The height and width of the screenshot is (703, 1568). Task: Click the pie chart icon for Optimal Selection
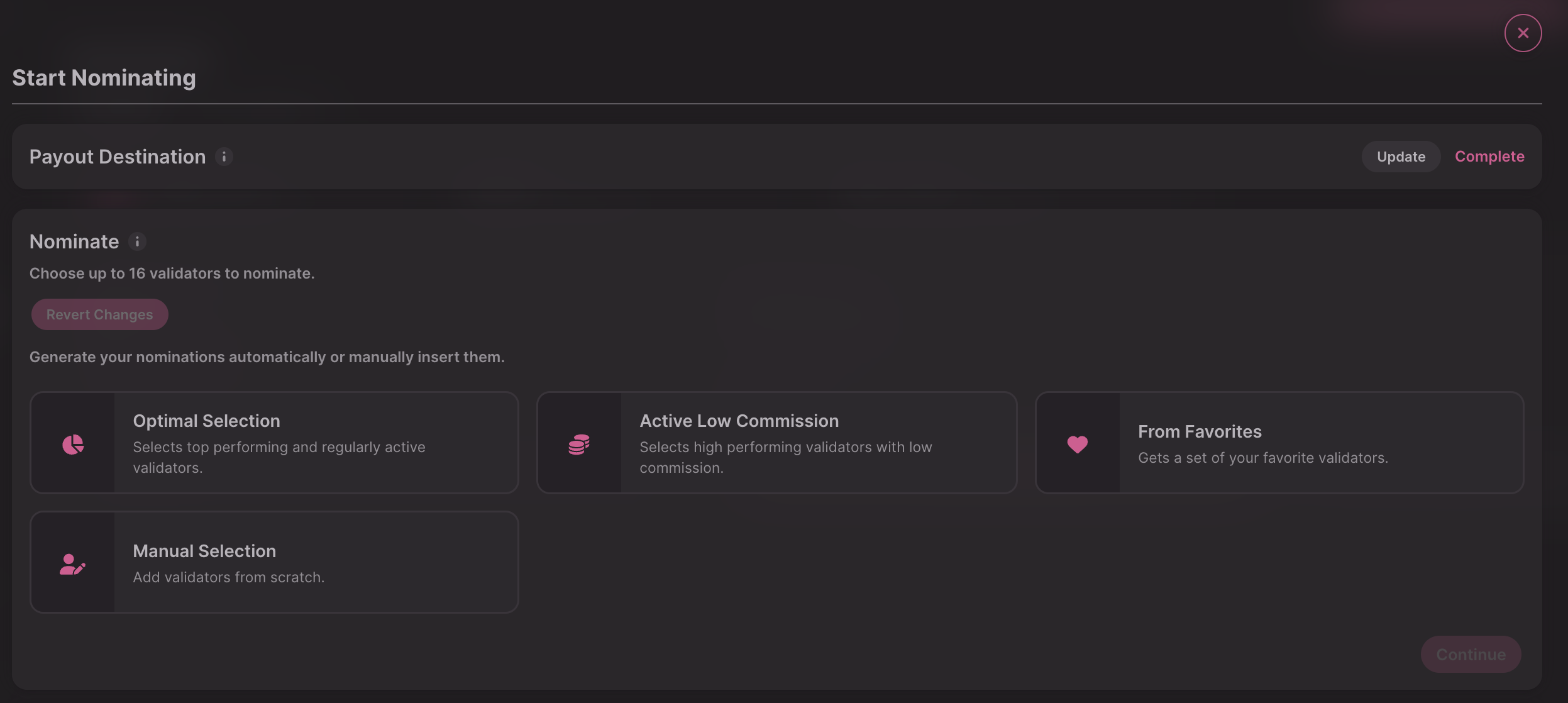(x=73, y=444)
